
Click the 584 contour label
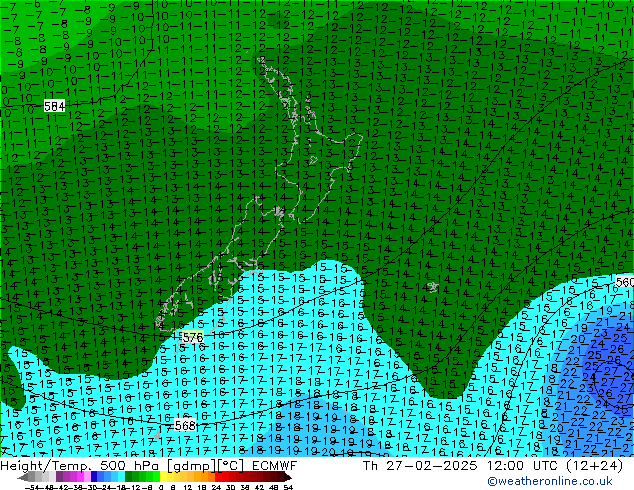coord(55,106)
